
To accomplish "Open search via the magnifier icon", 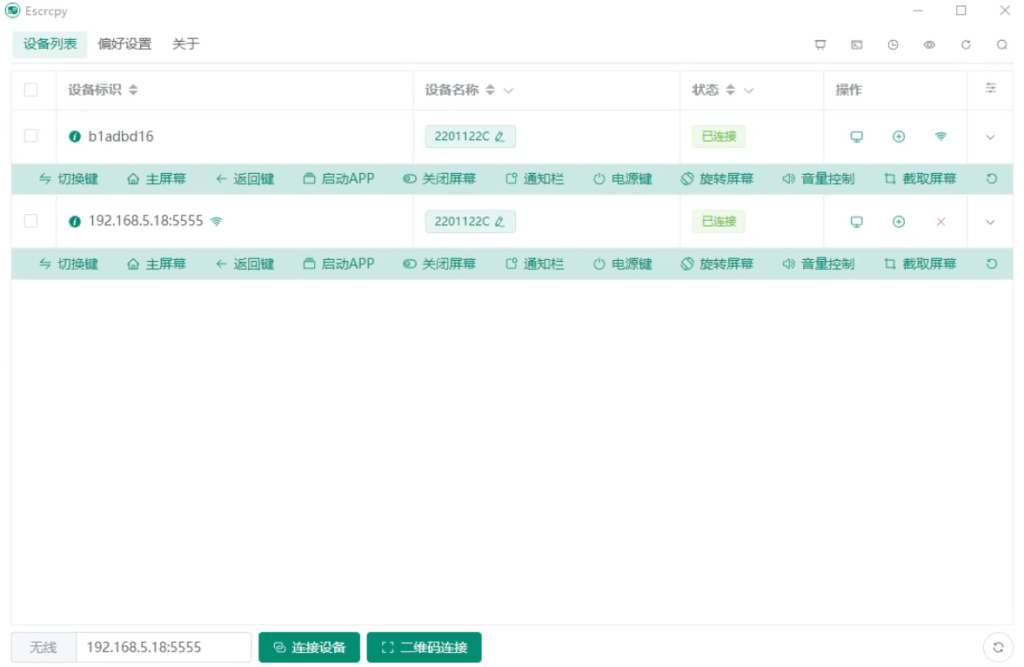I will pyautogui.click(x=1002, y=44).
